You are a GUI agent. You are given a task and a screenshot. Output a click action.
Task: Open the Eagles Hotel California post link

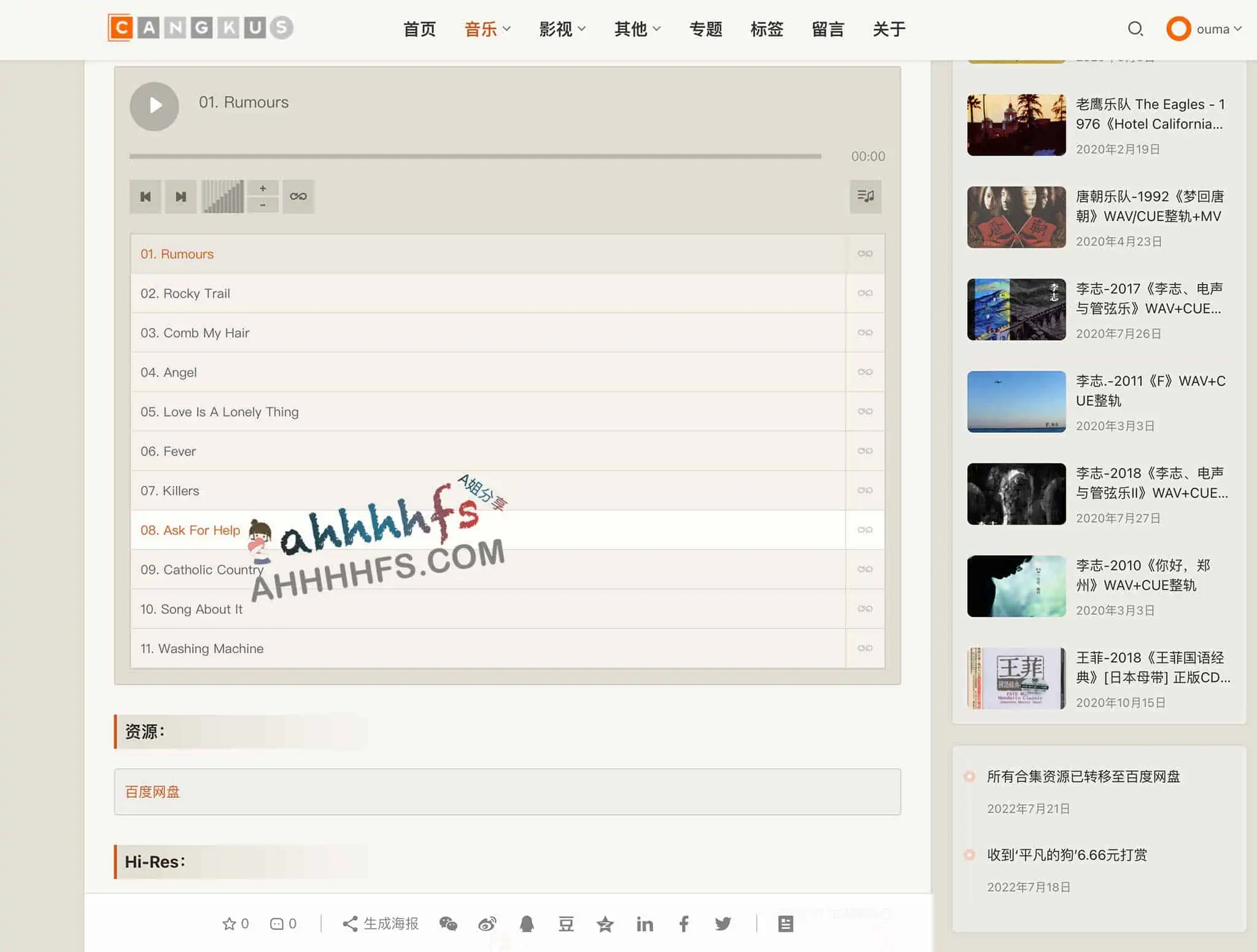(1148, 114)
